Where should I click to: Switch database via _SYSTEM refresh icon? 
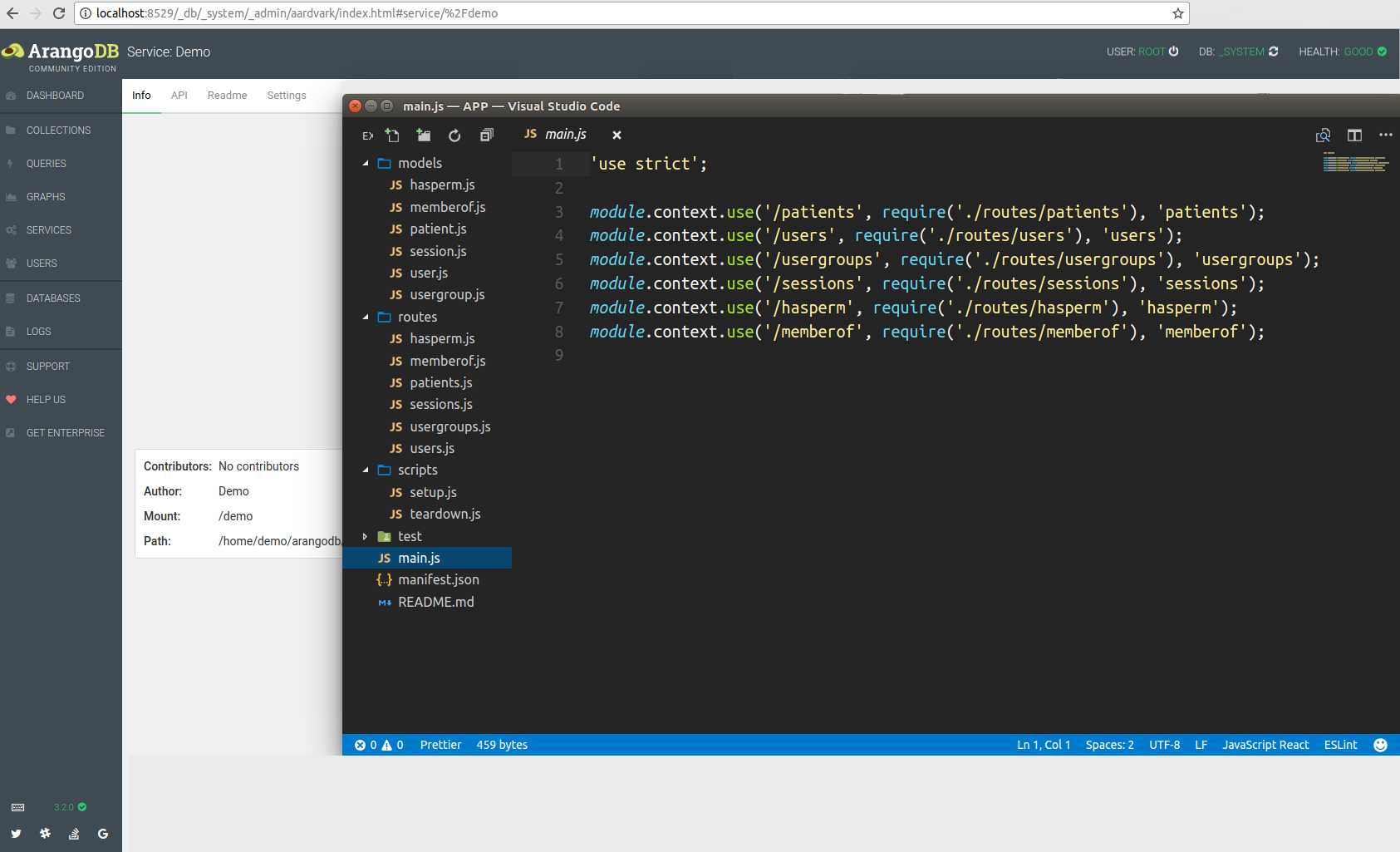click(x=1273, y=52)
